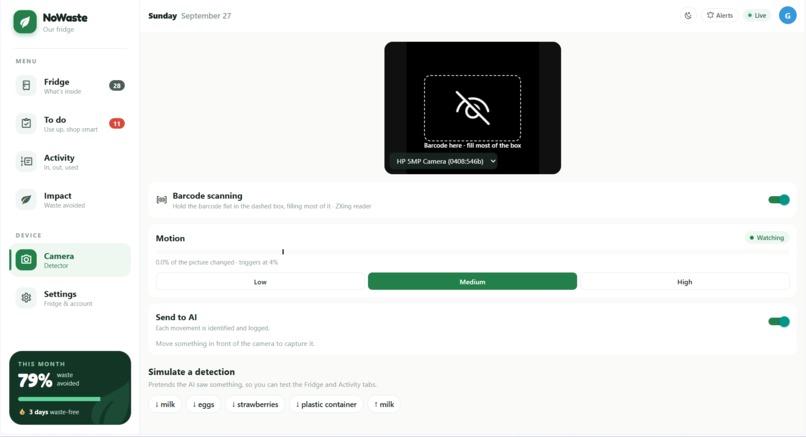Open Settings Fridge & account
Screen dimensions: 806x437
(70, 298)
